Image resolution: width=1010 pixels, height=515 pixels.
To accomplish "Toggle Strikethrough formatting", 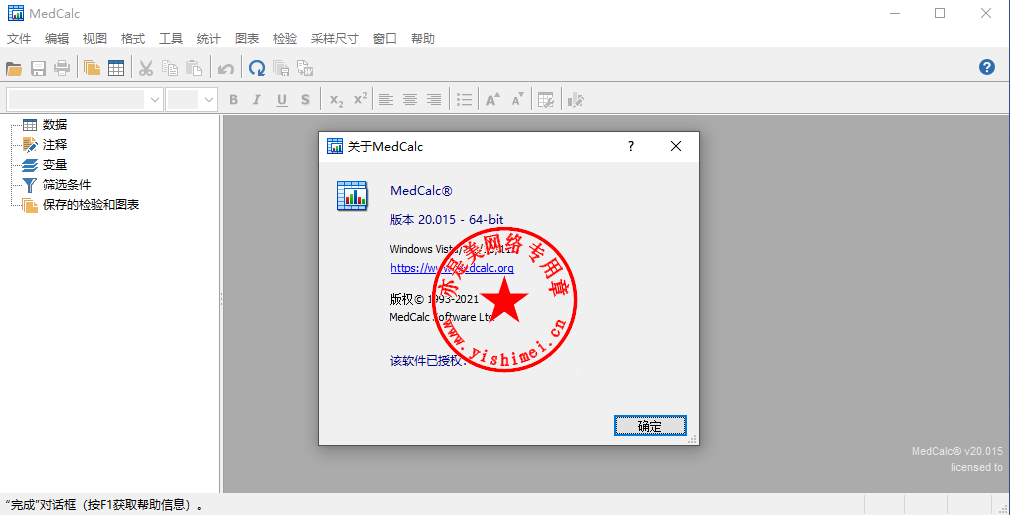I will coord(305,100).
